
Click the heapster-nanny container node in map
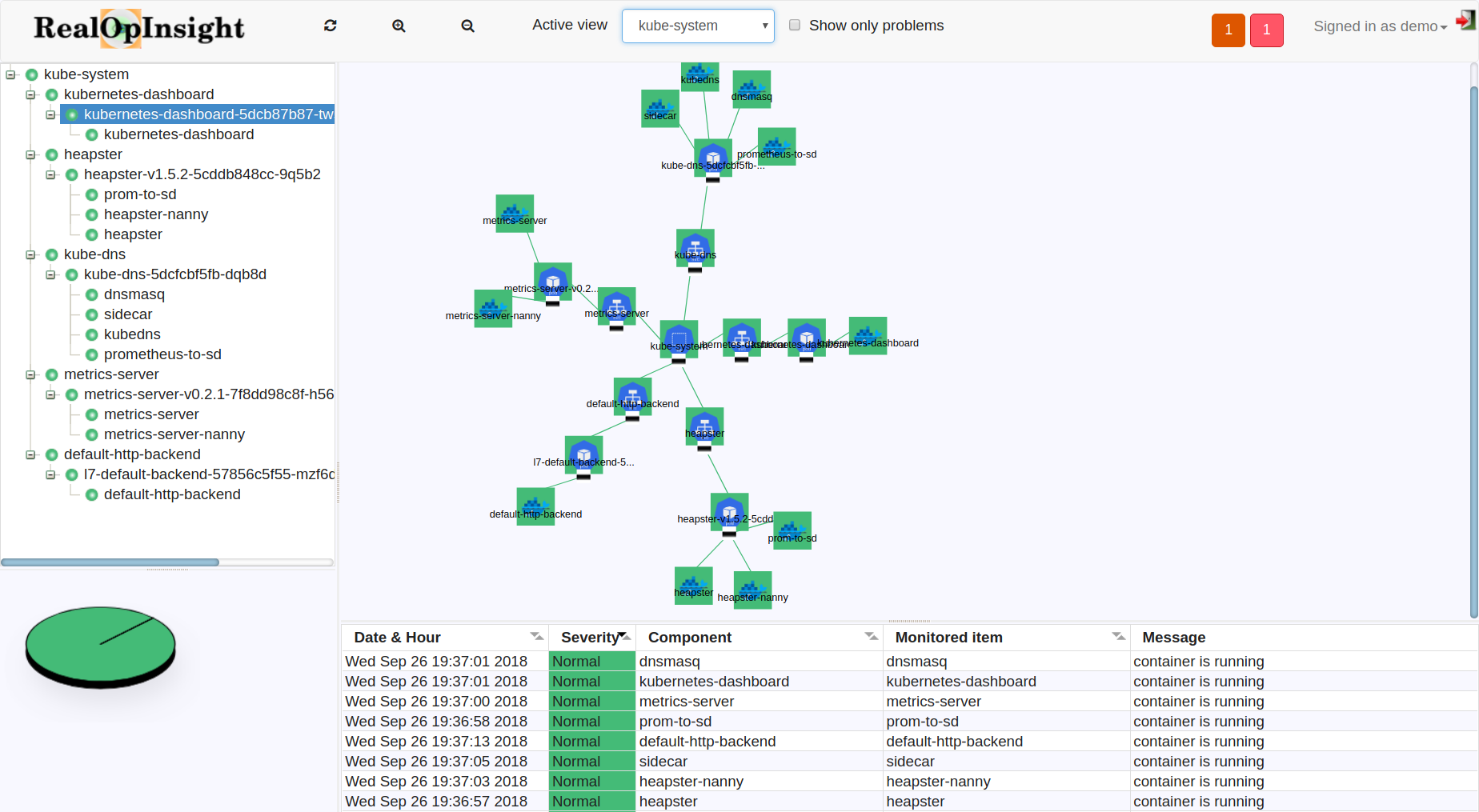pyautogui.click(x=752, y=590)
